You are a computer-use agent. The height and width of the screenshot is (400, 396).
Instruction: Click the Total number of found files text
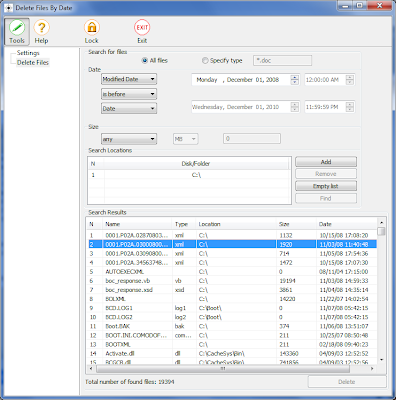[x=130, y=382]
